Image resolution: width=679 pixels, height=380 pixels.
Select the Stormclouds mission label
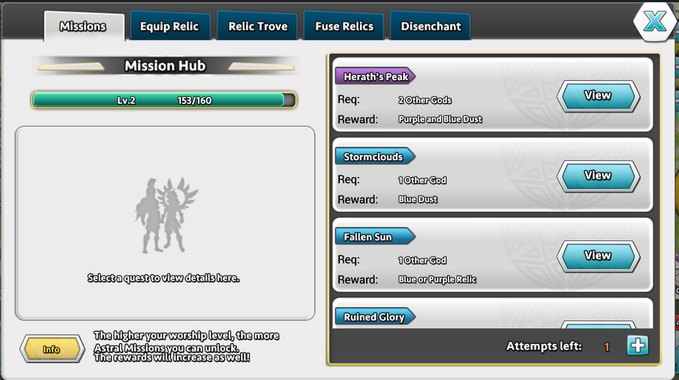click(x=375, y=157)
